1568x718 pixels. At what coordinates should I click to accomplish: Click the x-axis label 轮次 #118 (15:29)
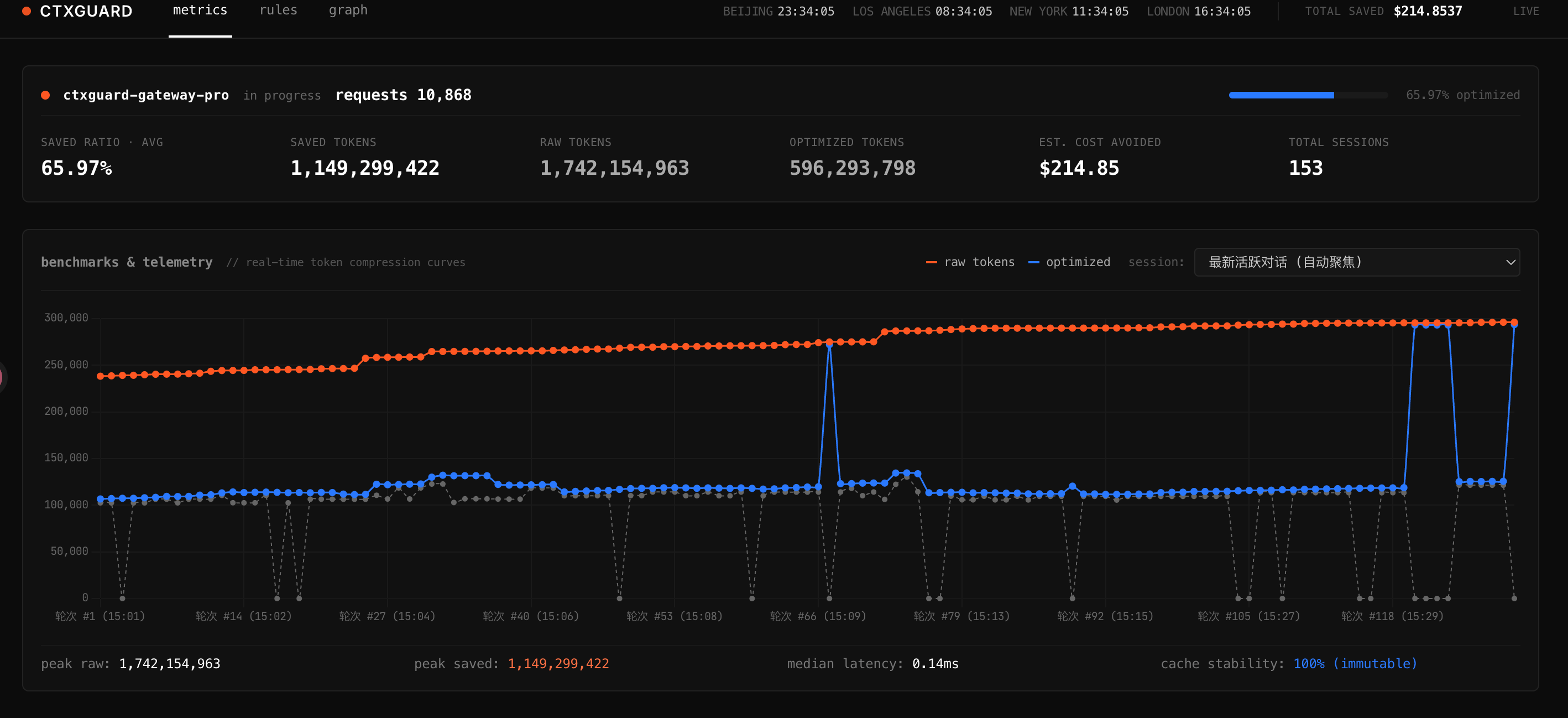click(1392, 616)
